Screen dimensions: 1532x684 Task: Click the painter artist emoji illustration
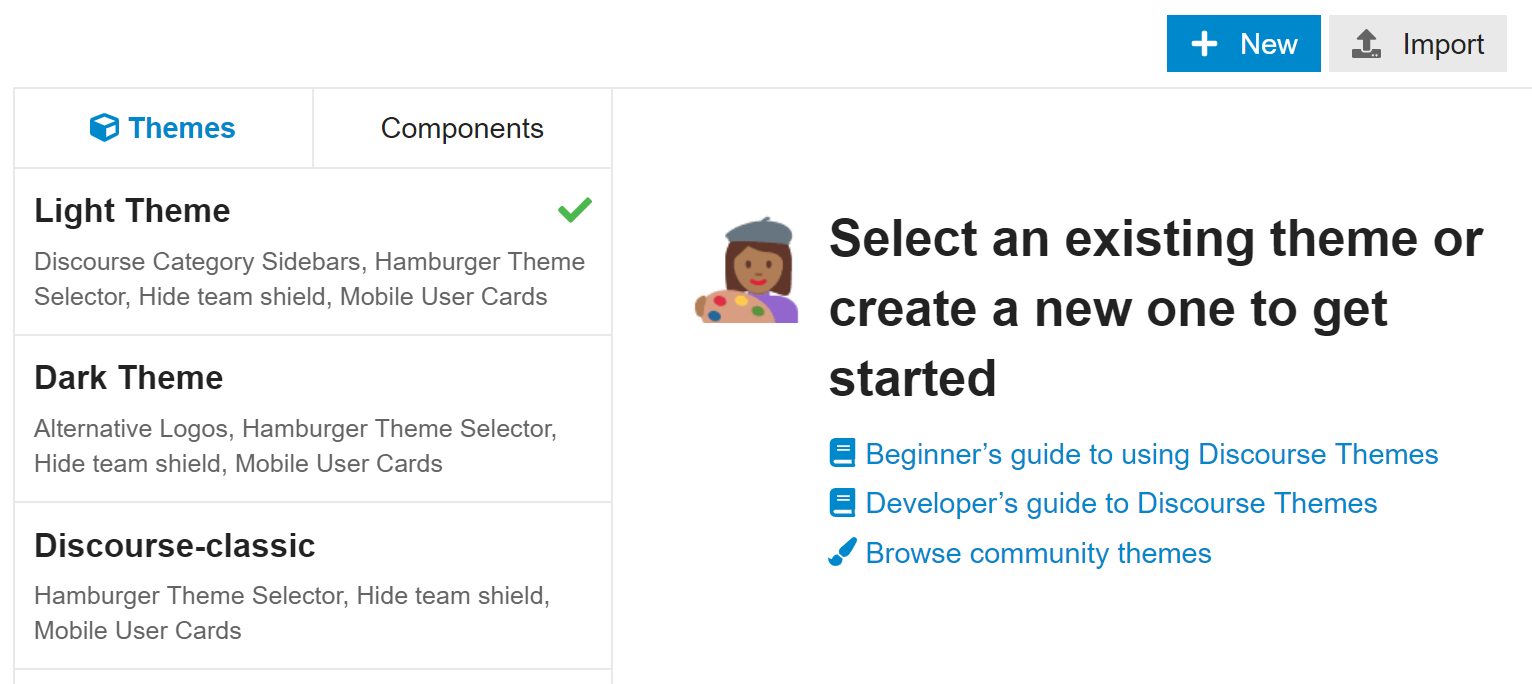[745, 276]
